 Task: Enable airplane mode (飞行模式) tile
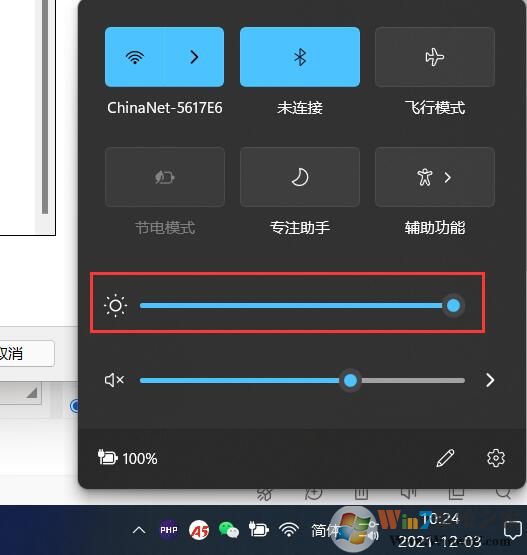click(435, 57)
